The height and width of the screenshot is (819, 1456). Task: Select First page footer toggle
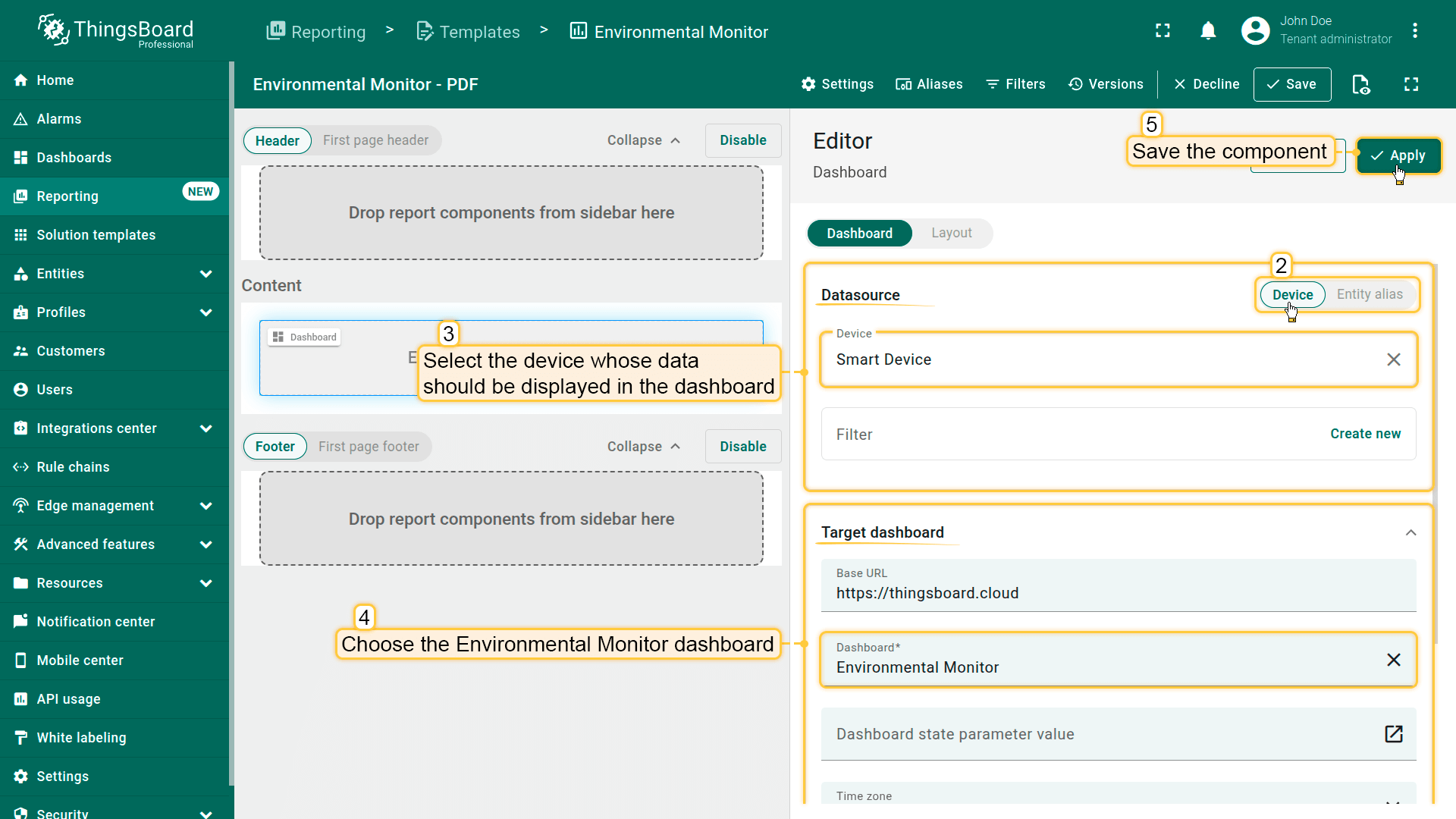369,447
